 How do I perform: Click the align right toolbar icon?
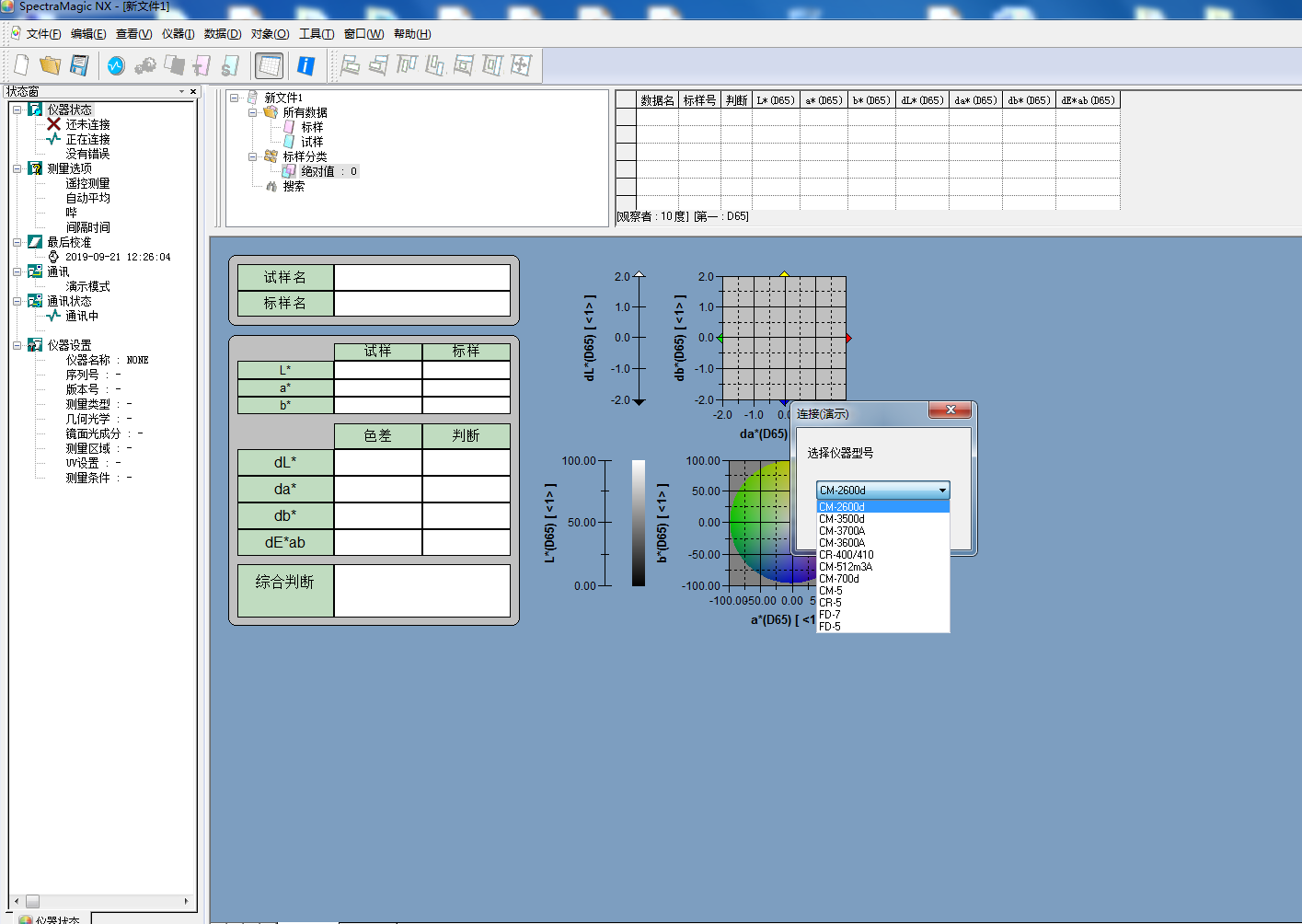(378, 65)
